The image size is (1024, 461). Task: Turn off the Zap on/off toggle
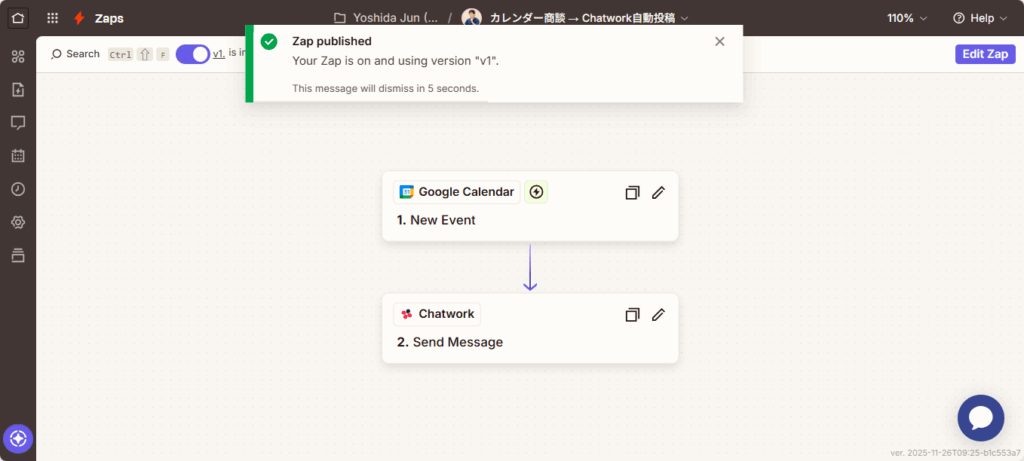pyautogui.click(x=192, y=54)
